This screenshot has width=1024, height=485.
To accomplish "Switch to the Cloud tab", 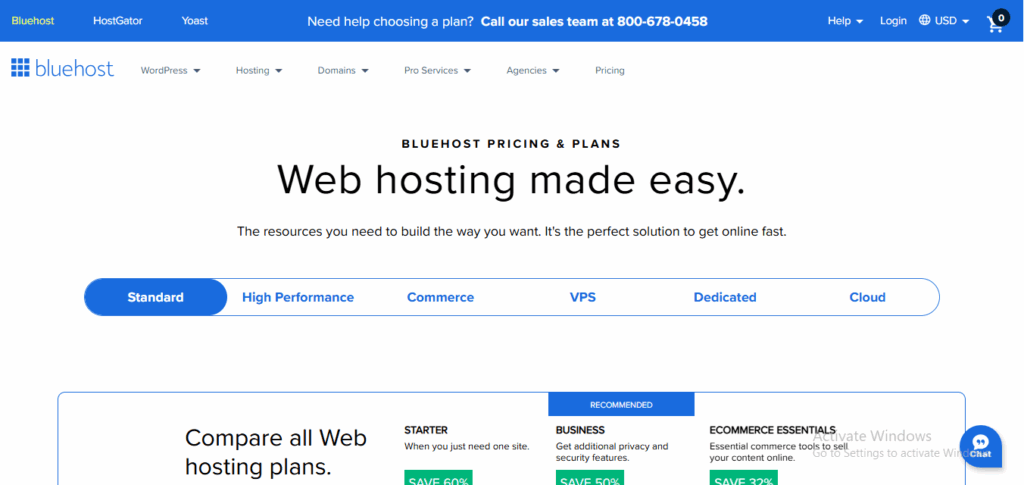I will coord(867,297).
